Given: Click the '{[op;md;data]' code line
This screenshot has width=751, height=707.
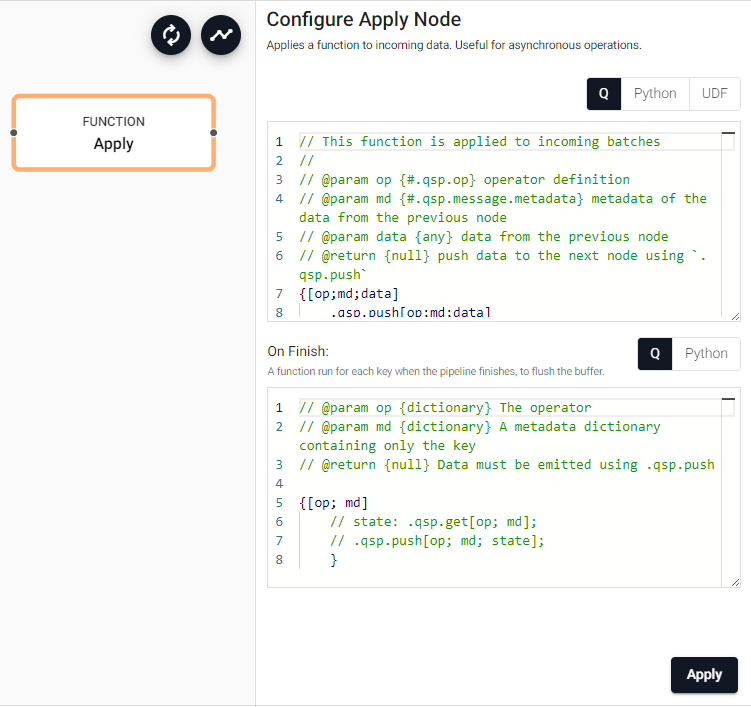Looking at the screenshot, I should coord(349,294).
